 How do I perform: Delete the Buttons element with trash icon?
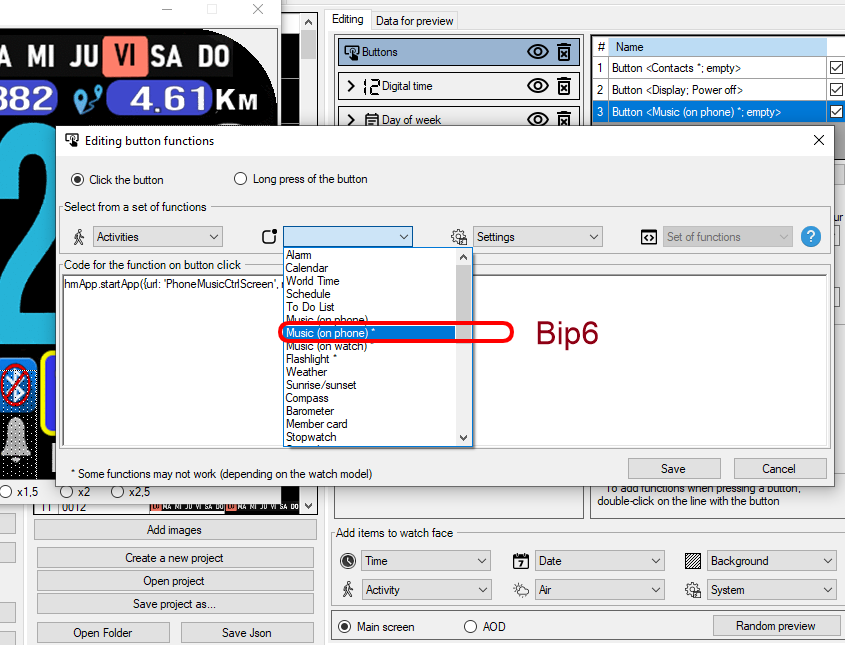point(564,52)
